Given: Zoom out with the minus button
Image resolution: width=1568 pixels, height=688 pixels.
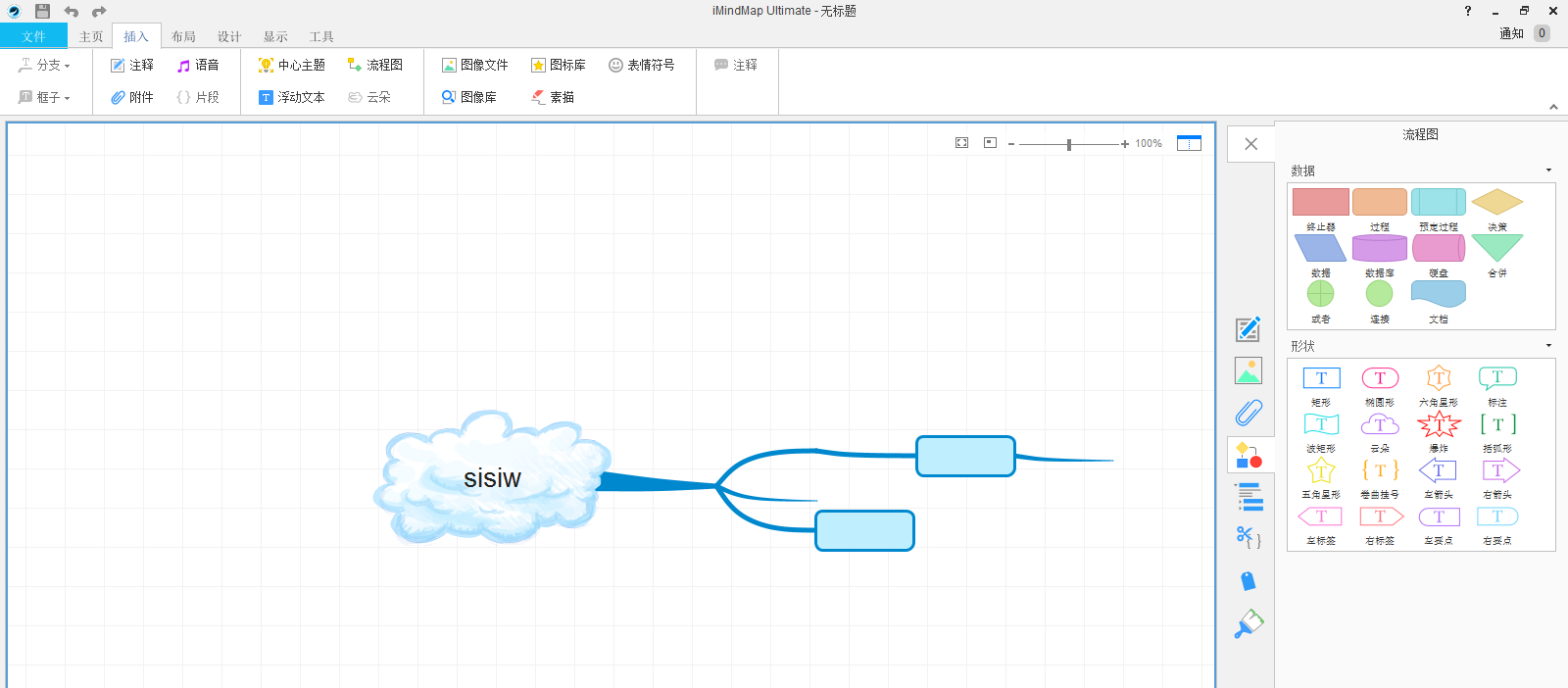Looking at the screenshot, I should pos(1011,144).
